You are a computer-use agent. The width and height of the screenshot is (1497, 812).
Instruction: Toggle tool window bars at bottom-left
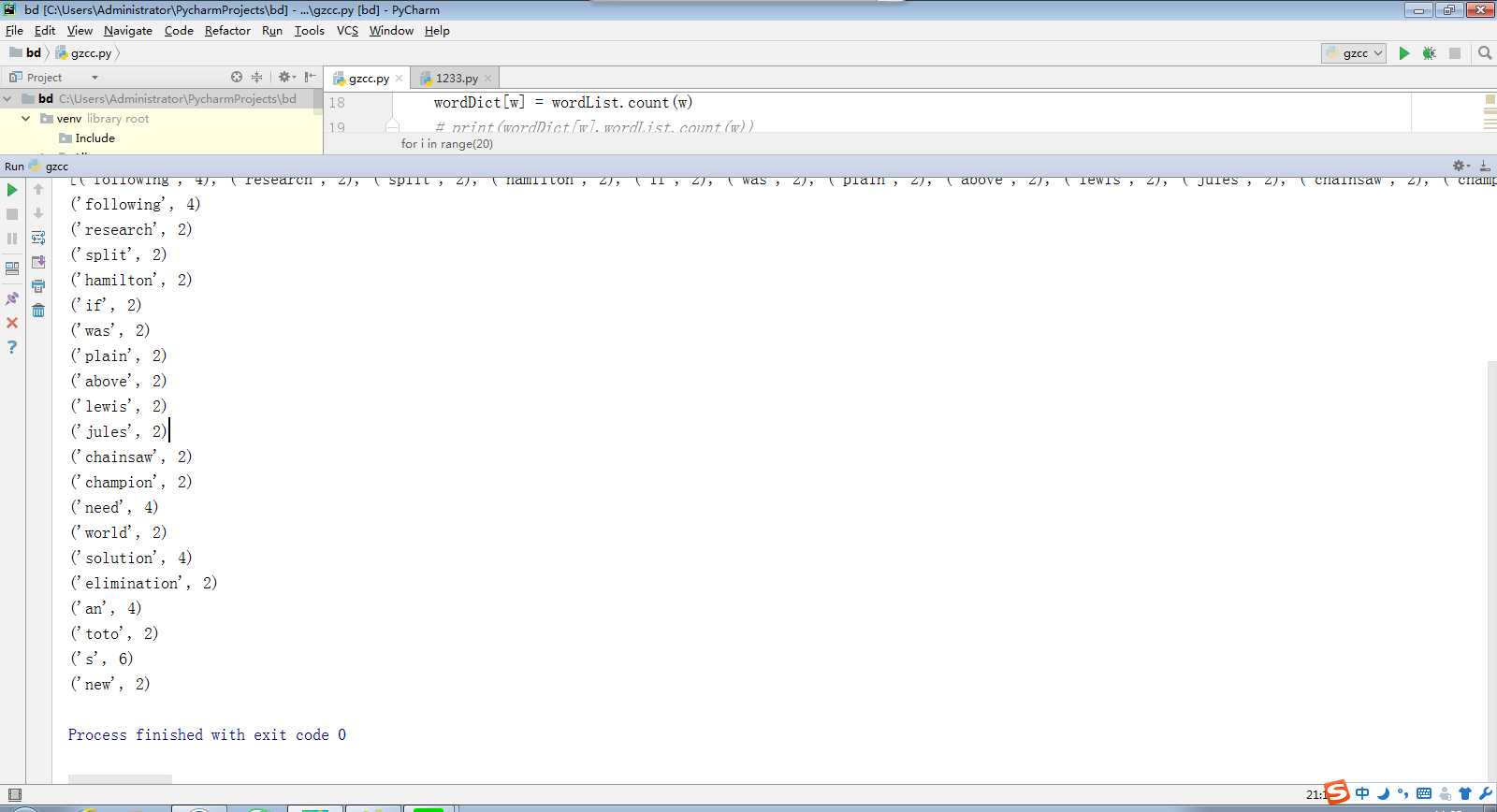(14, 794)
